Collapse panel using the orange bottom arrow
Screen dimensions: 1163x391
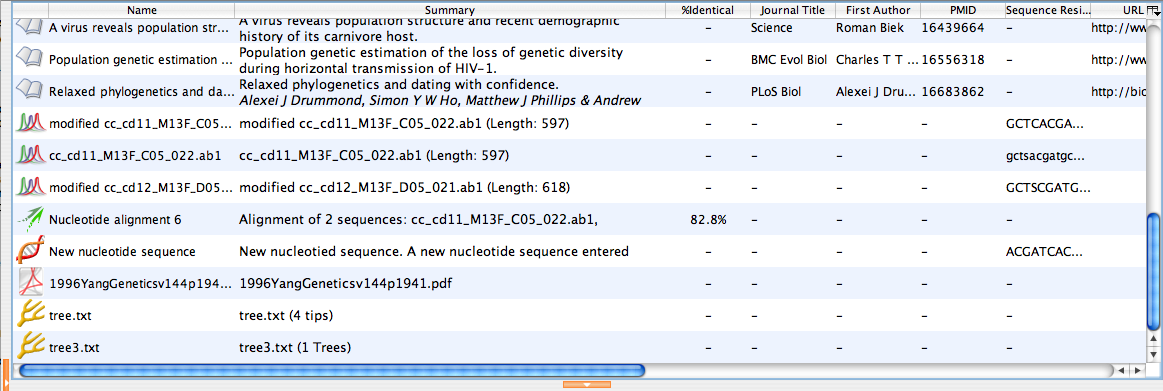pos(587,384)
